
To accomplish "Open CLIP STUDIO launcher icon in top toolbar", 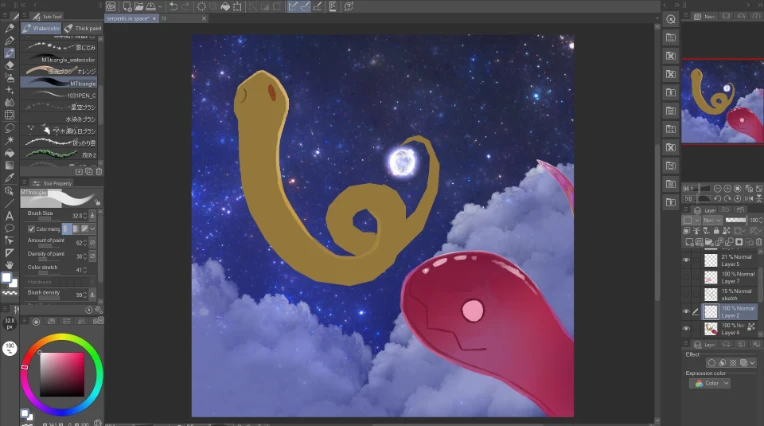I will pos(111,6).
